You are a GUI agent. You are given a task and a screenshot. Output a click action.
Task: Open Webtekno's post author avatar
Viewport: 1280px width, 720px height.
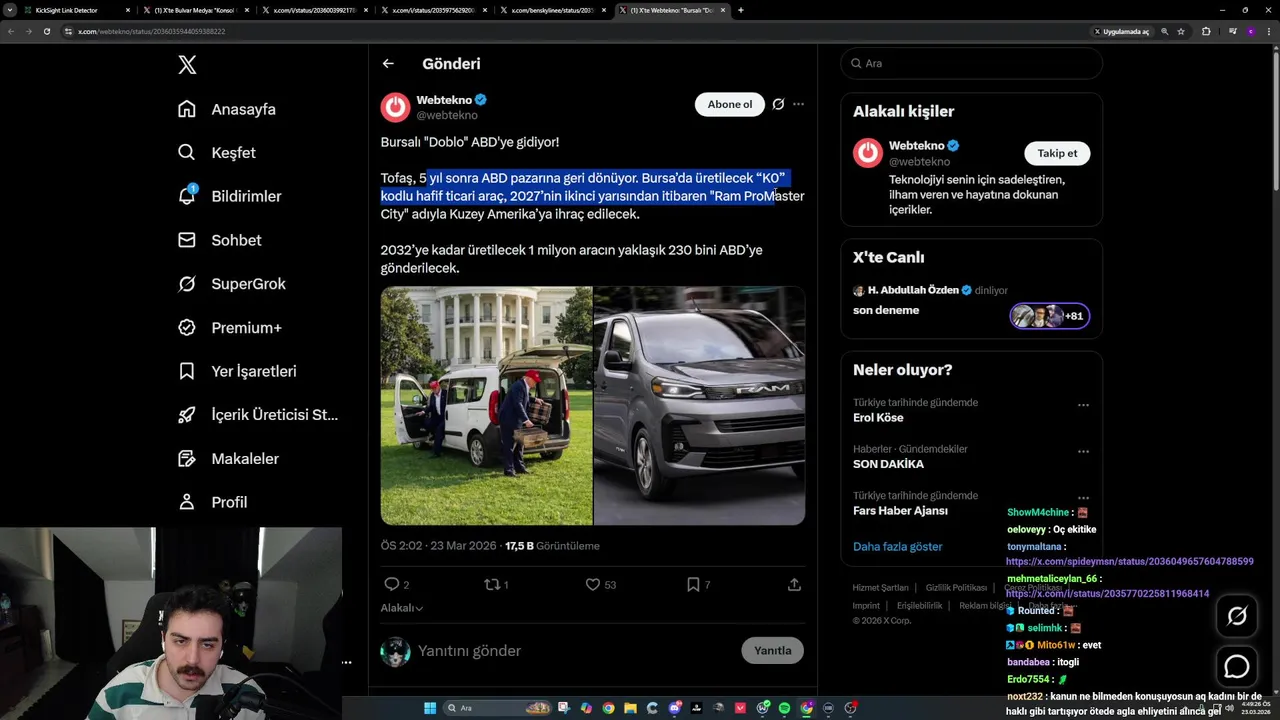click(x=396, y=107)
